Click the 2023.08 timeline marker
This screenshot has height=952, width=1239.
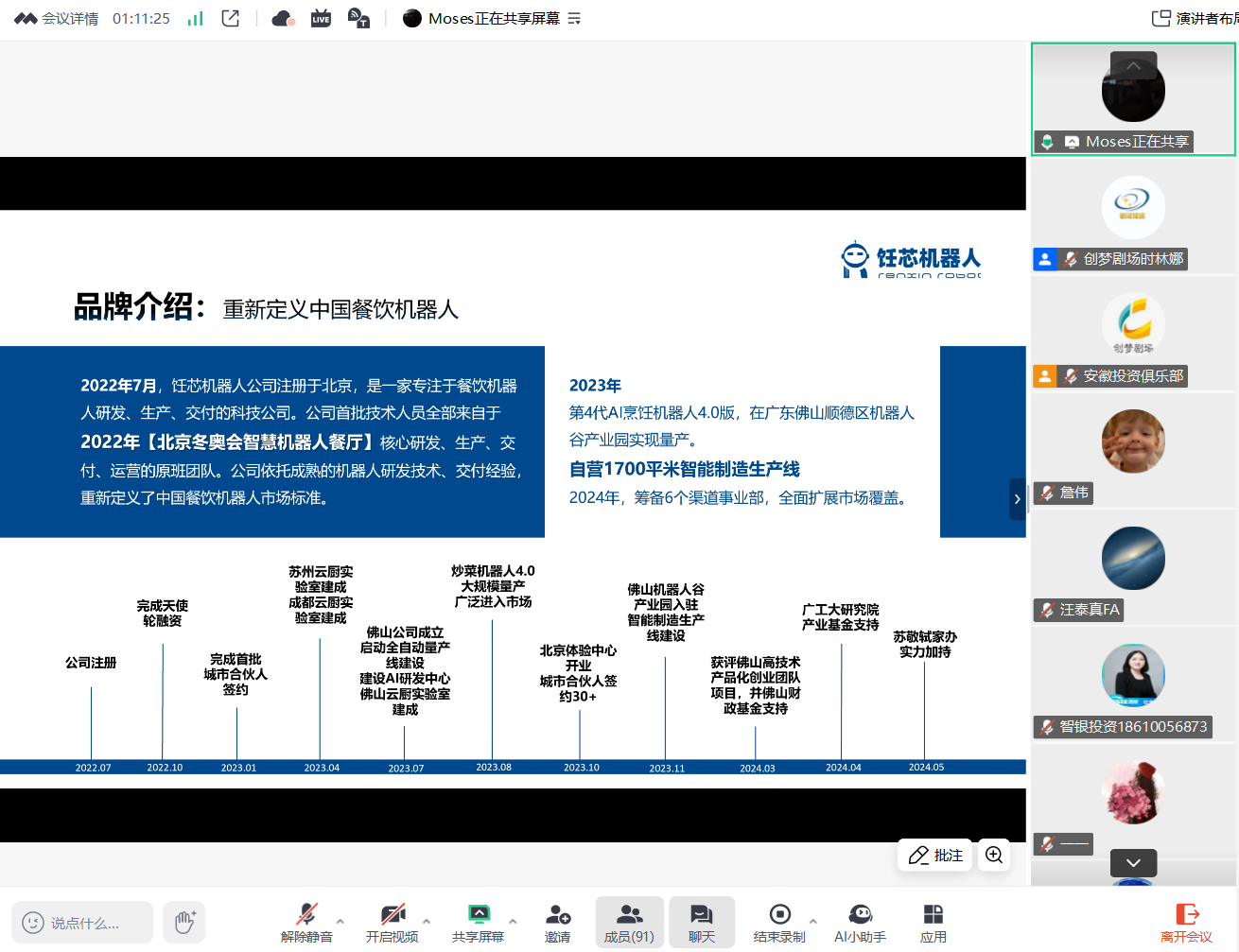point(494,767)
